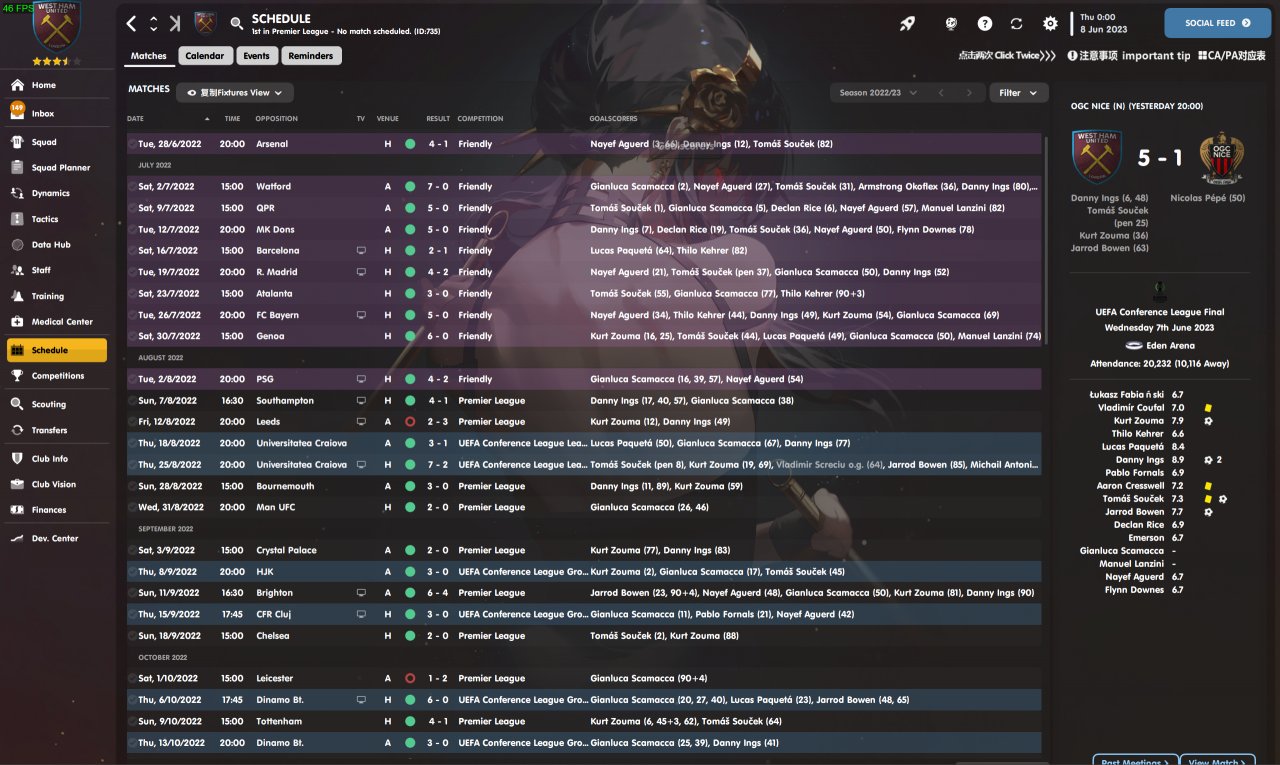
Task: Switch to the Events tab
Action: [x=256, y=56]
